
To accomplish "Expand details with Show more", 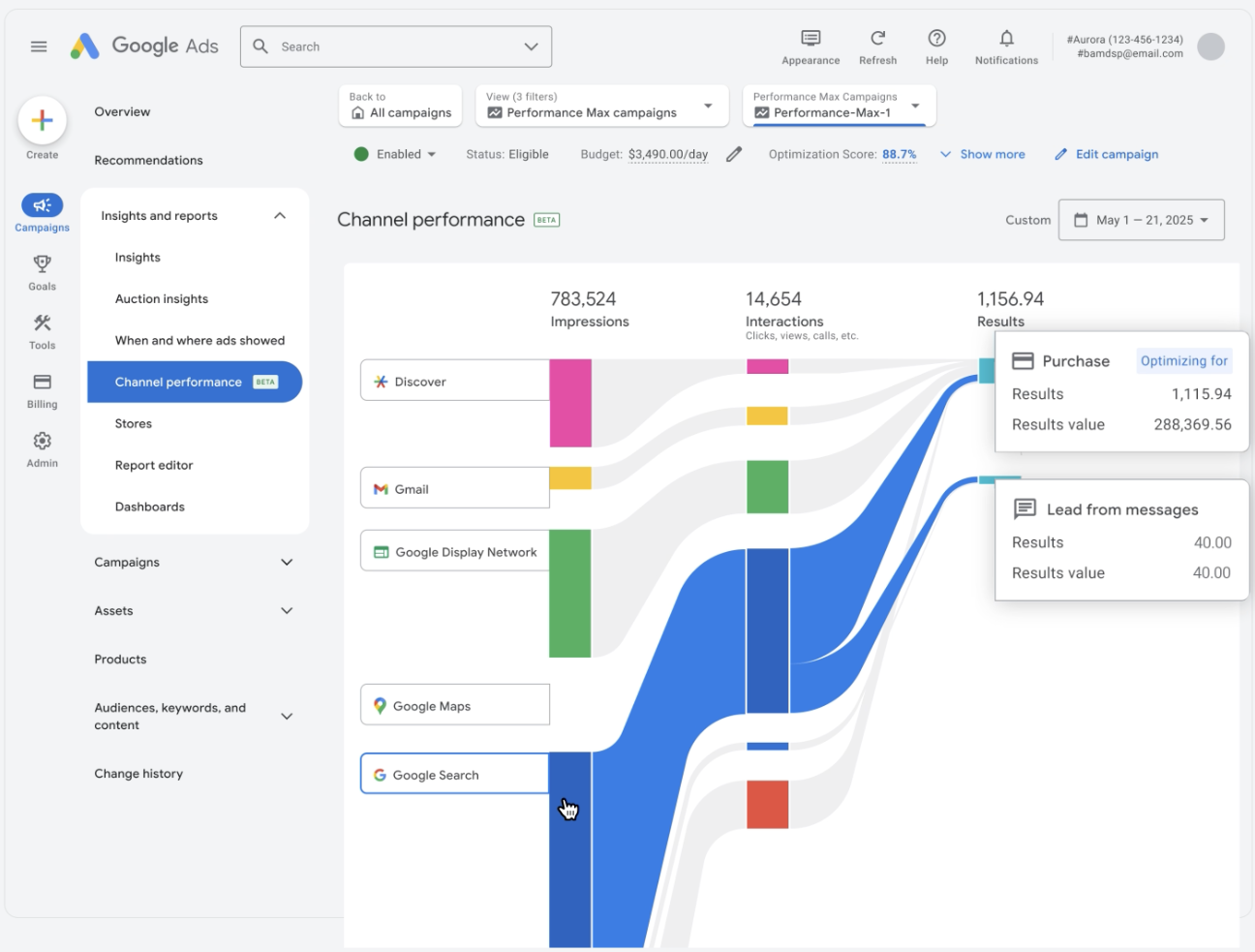I will pos(982,154).
